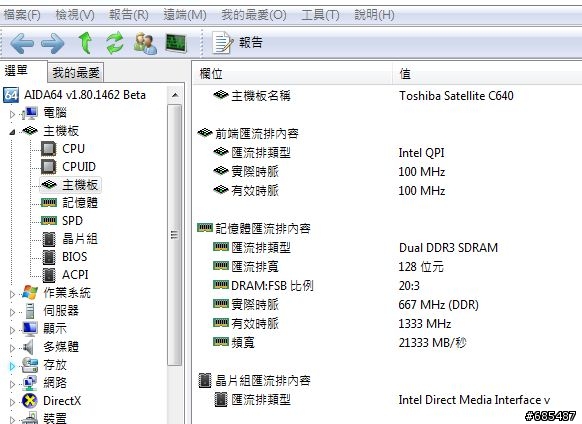
Task: Click the 網路 network computers icon
Action: pyautogui.click(x=30, y=383)
